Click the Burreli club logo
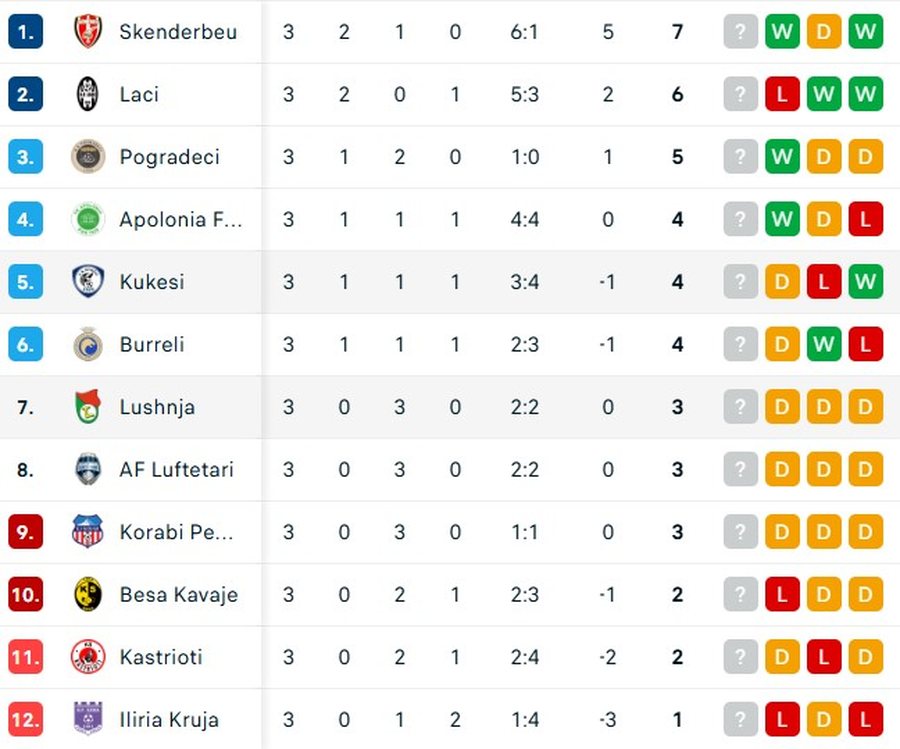 [x=88, y=344]
